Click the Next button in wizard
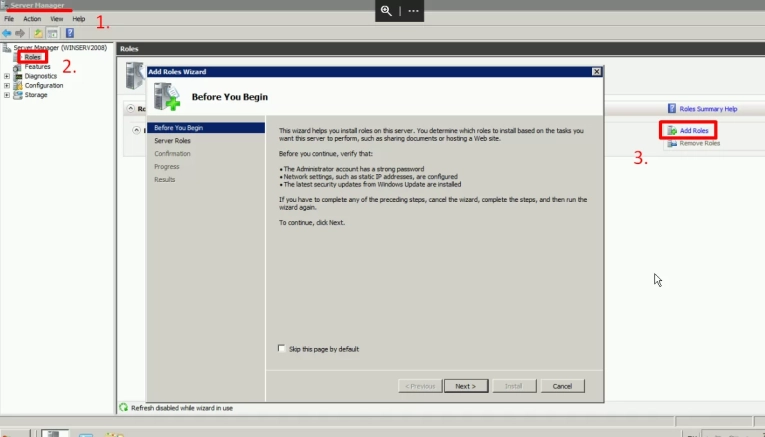This screenshot has height=437, width=765. (x=465, y=386)
